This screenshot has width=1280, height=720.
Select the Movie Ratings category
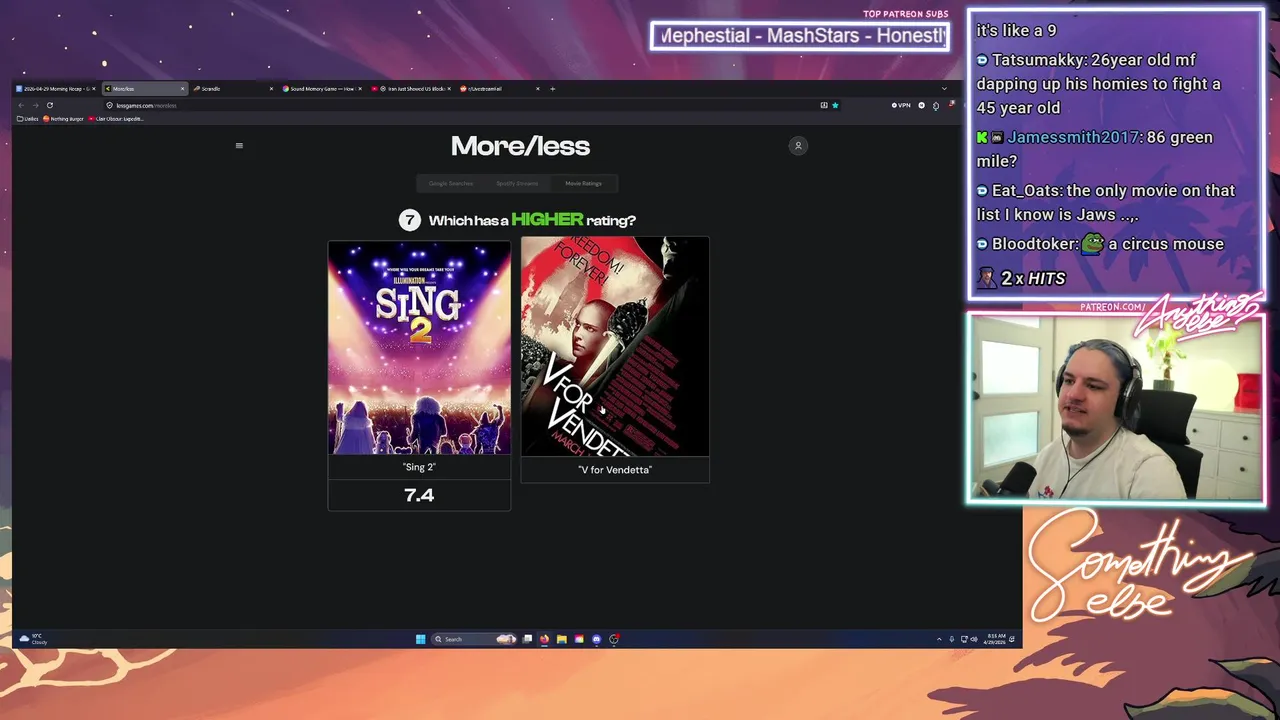click(x=584, y=184)
